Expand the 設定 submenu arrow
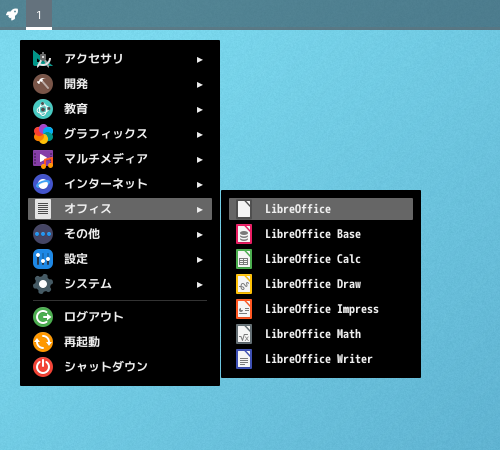The height and width of the screenshot is (450, 500). point(199,260)
